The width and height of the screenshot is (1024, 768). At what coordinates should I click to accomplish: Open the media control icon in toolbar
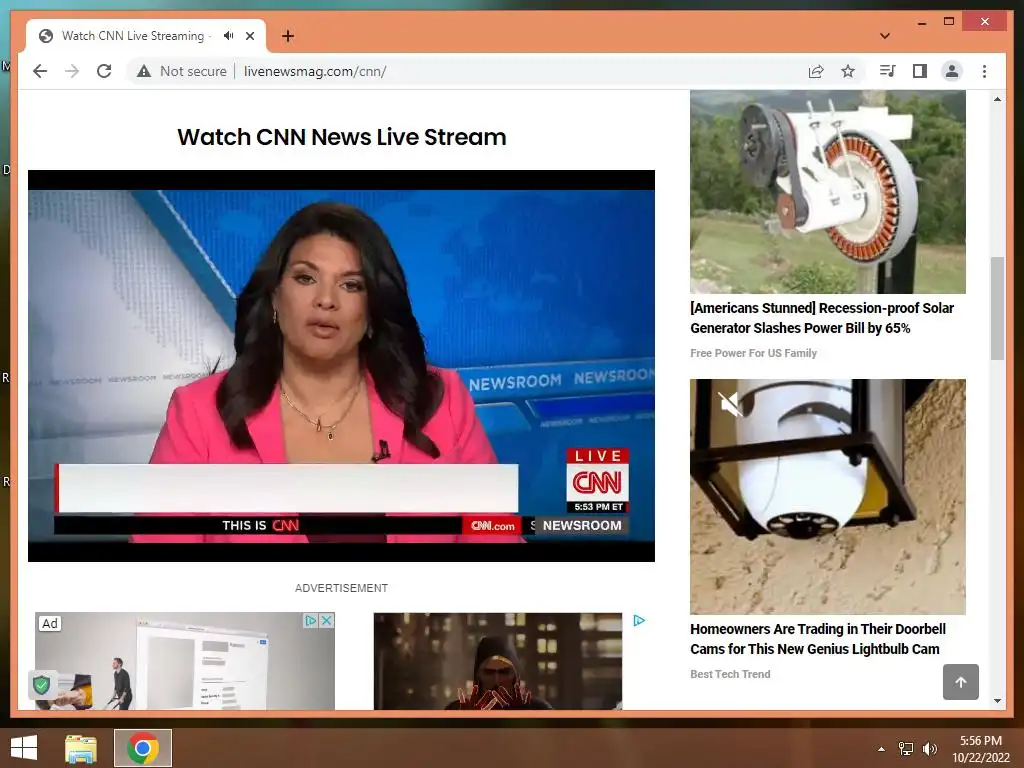887,71
